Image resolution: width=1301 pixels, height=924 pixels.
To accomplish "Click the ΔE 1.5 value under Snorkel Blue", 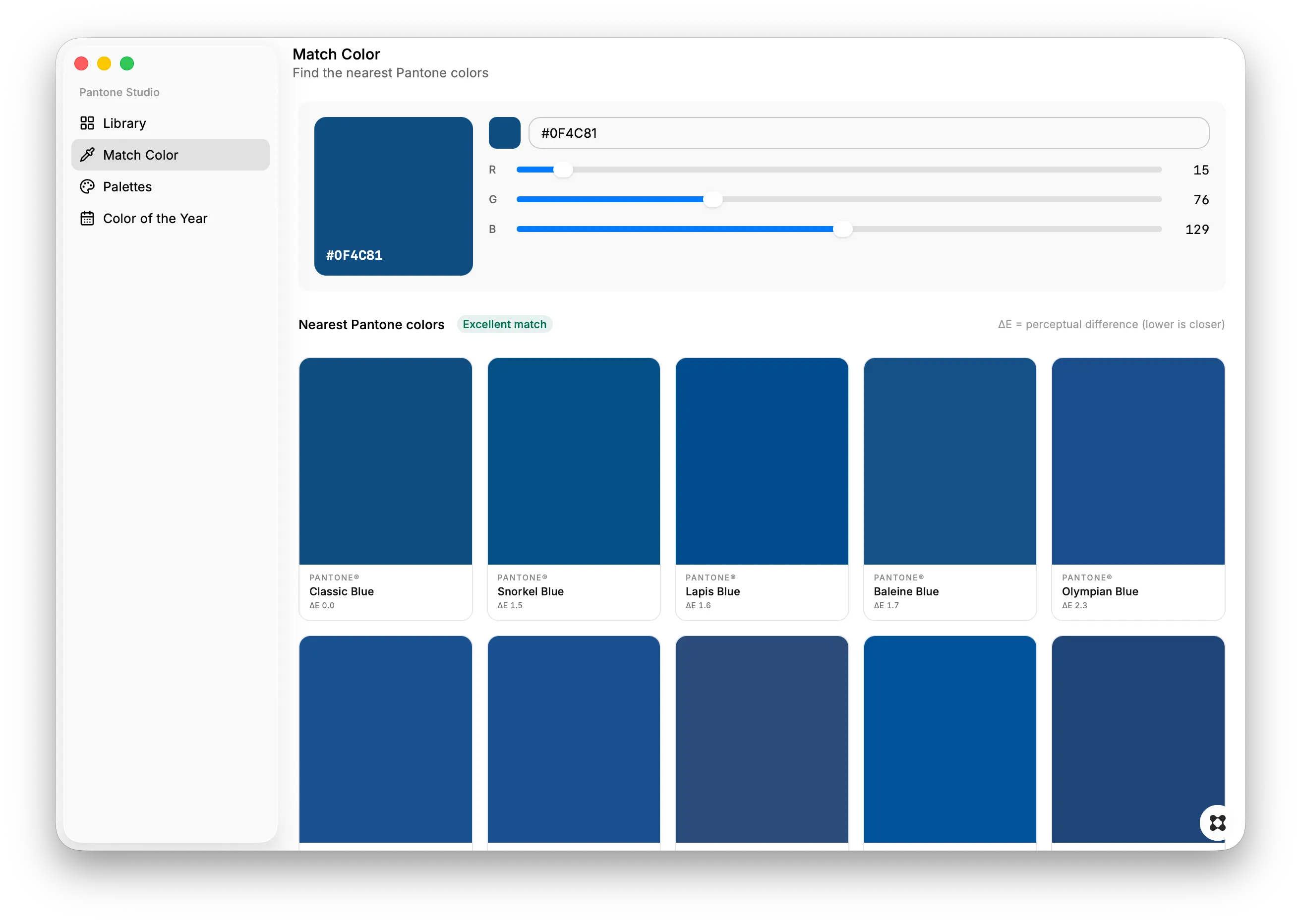I will pyautogui.click(x=510, y=605).
